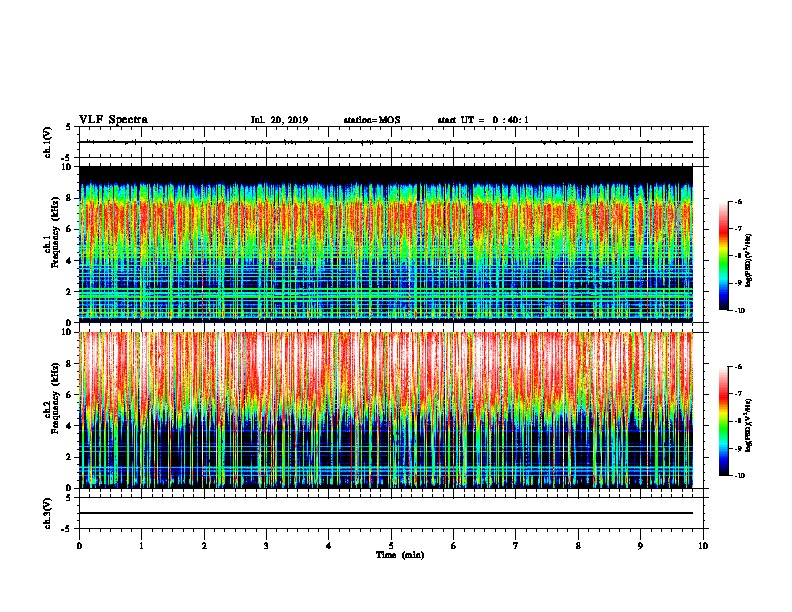Click the ch.2 spectrogram color scale bar

pyautogui.click(x=724, y=421)
